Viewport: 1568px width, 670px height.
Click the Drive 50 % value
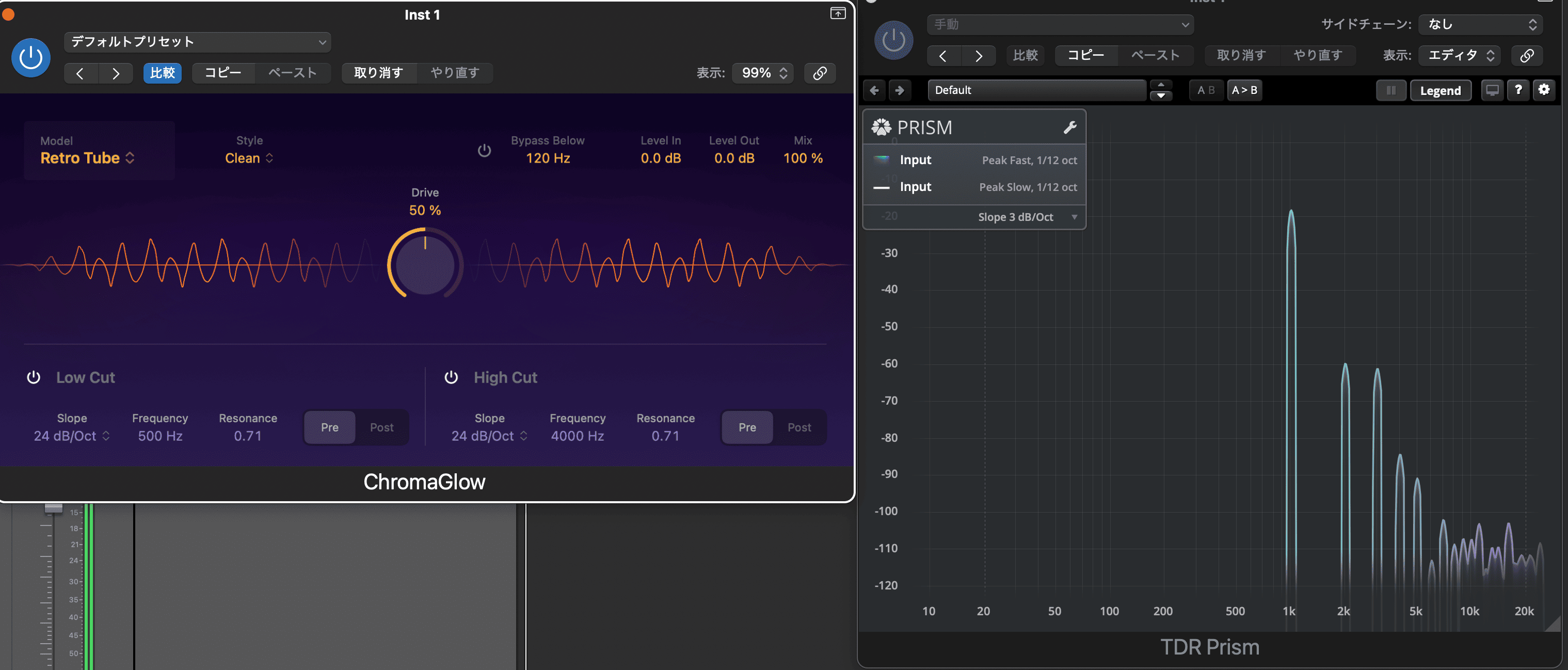pos(425,211)
